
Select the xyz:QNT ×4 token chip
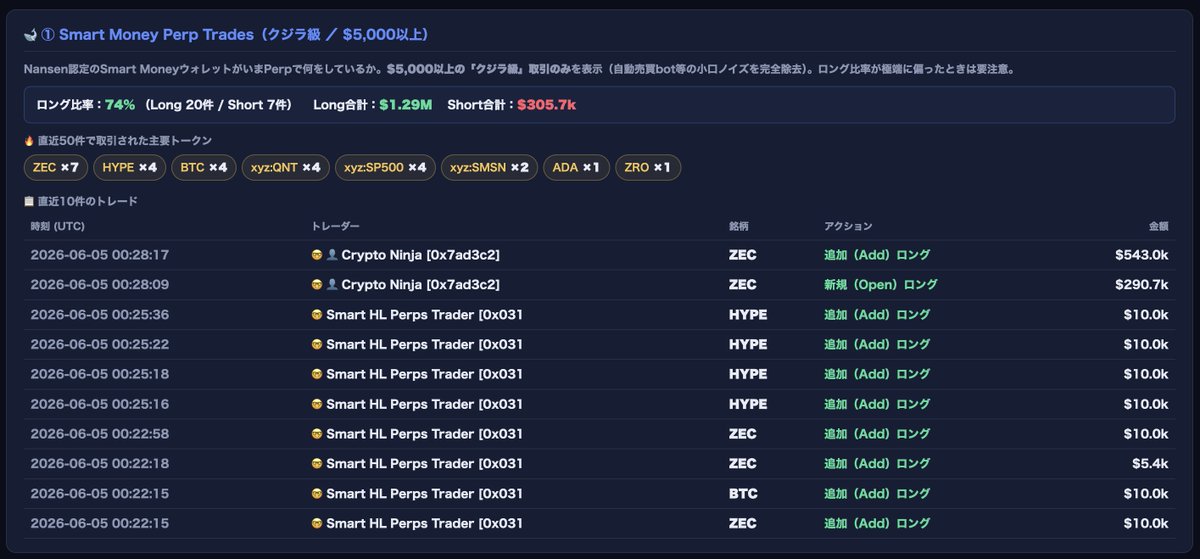[286, 167]
